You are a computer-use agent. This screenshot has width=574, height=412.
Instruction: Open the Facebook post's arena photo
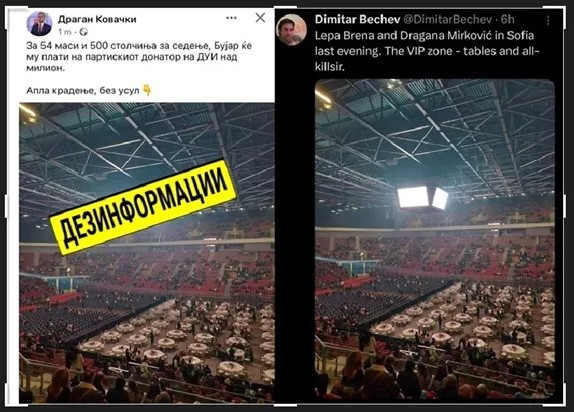tap(147, 253)
